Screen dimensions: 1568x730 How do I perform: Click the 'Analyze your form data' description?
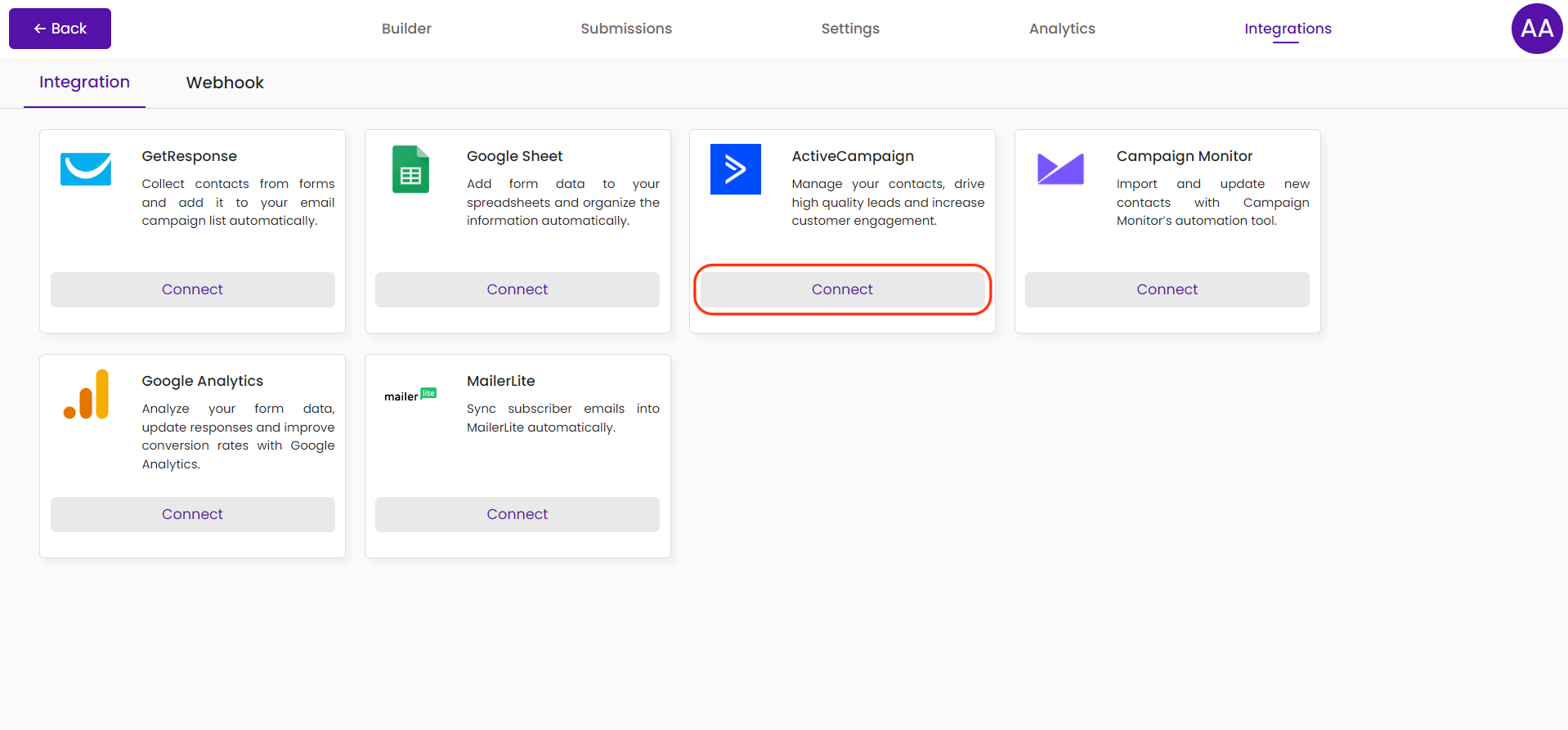pos(238,437)
